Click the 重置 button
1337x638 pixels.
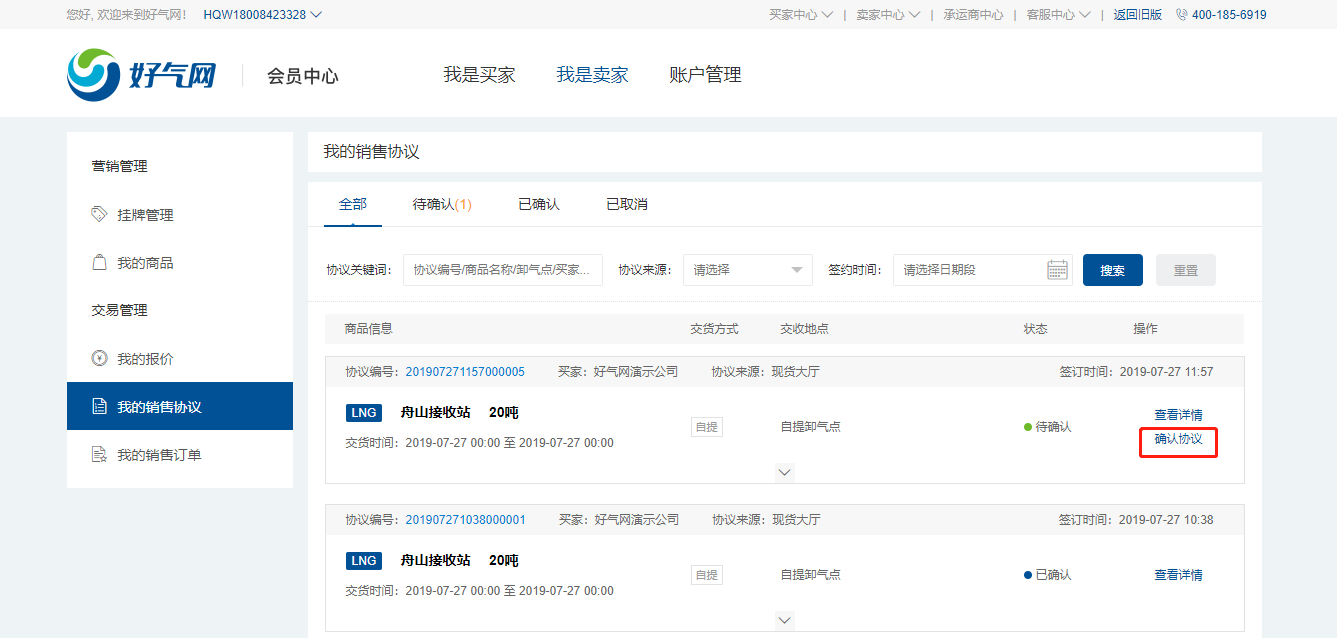click(1185, 270)
